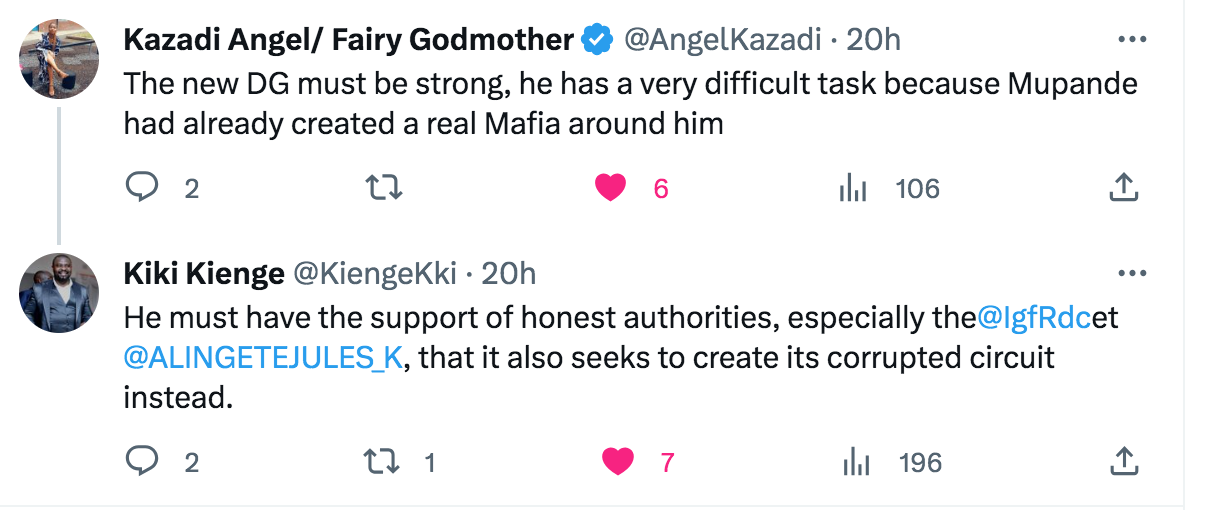Click the blue verified badge
Image resolution: width=1210 pixels, height=510 pixels.
tap(597, 40)
